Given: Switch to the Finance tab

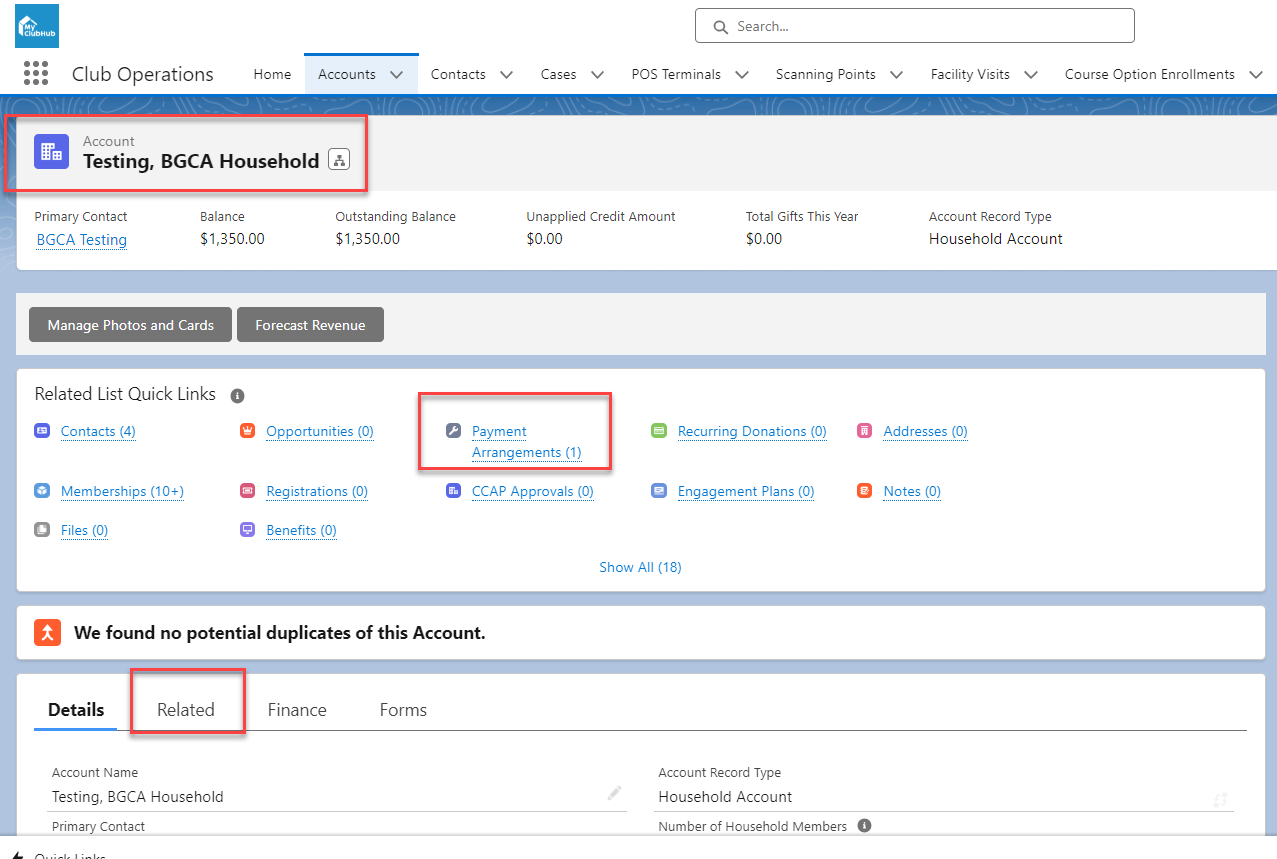Looking at the screenshot, I should [297, 710].
